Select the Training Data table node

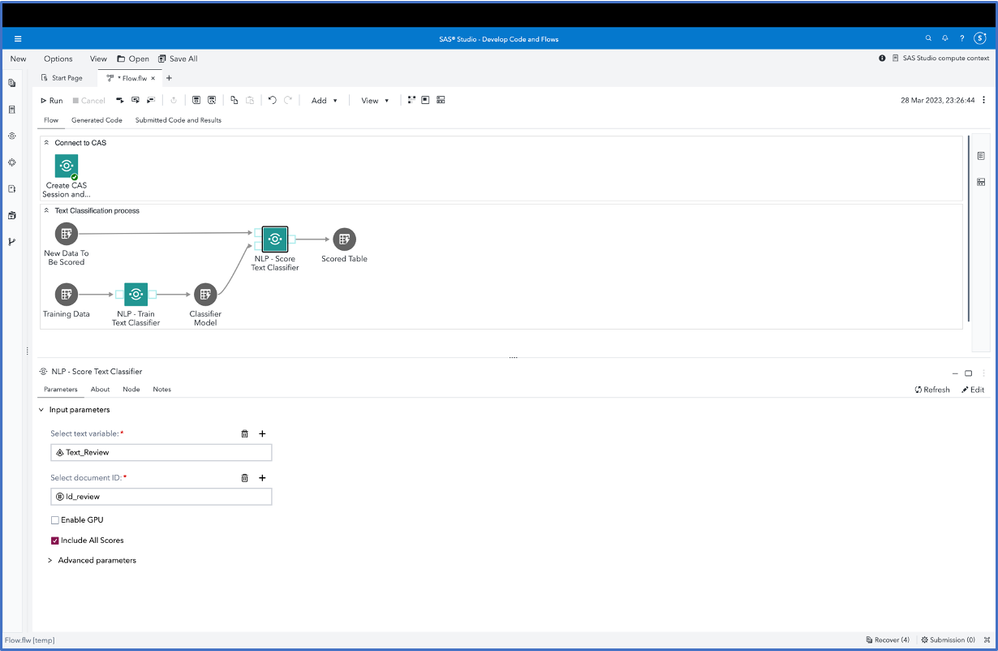click(66, 294)
